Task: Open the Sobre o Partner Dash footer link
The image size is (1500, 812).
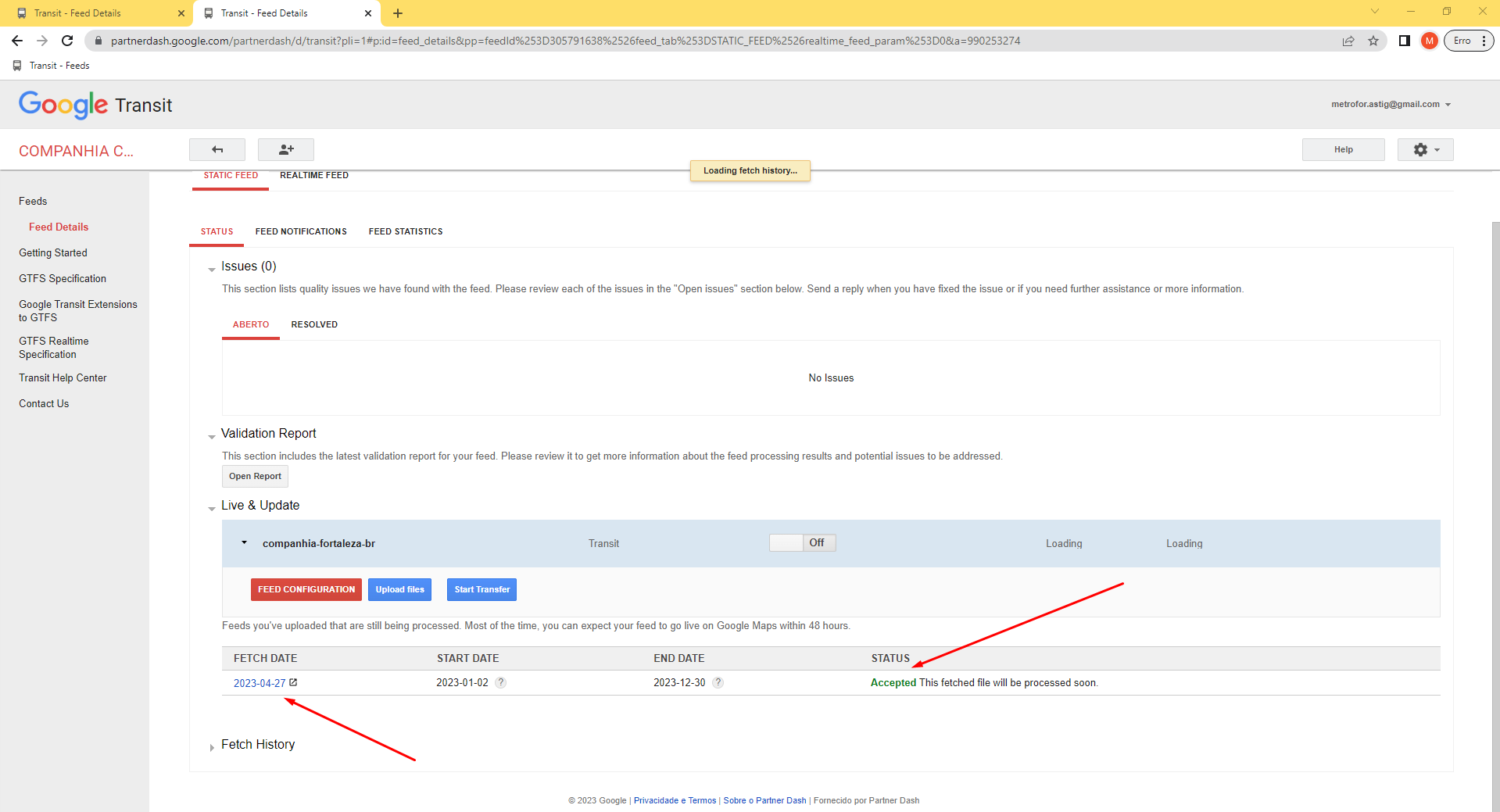Action: 764,800
